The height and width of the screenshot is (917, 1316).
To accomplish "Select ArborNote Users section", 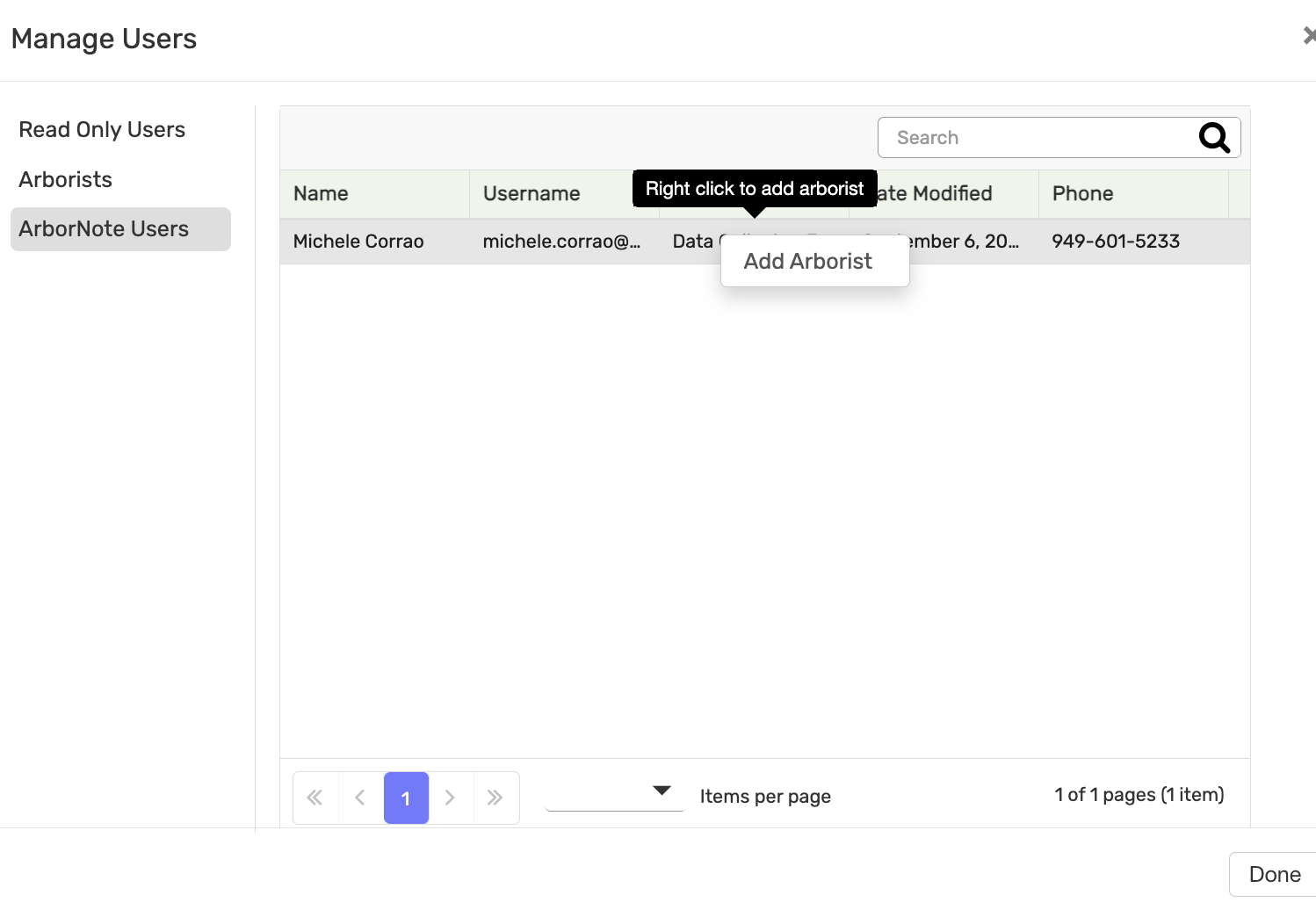I will tap(120, 229).
